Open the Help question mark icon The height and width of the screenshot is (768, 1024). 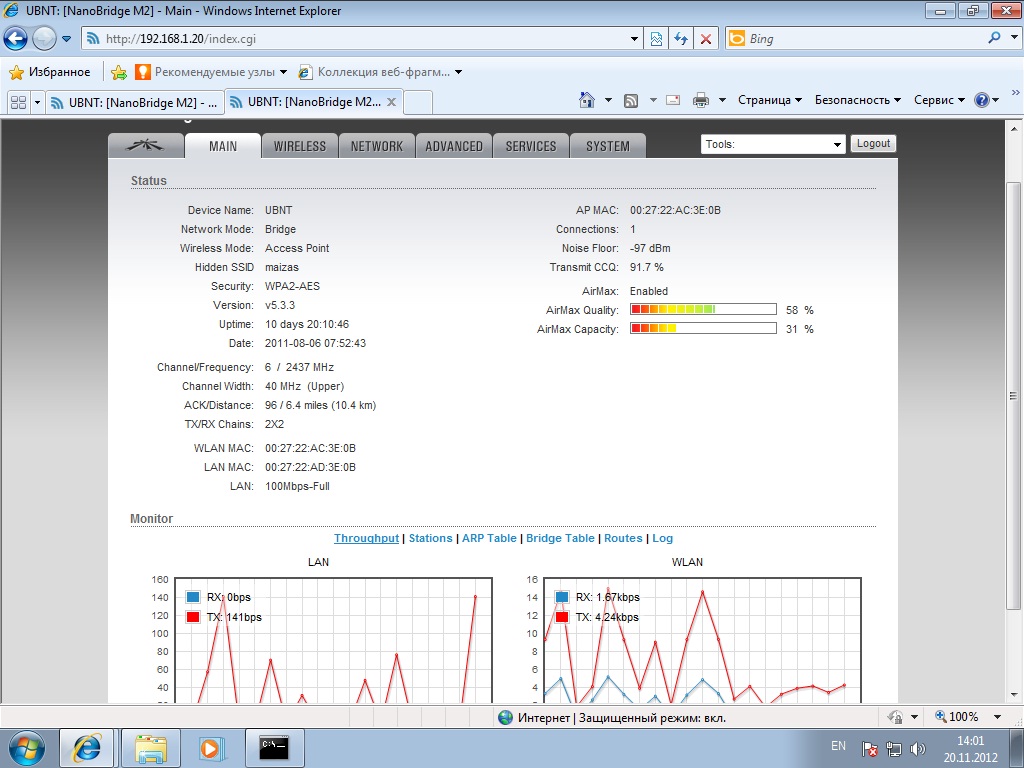[x=982, y=100]
